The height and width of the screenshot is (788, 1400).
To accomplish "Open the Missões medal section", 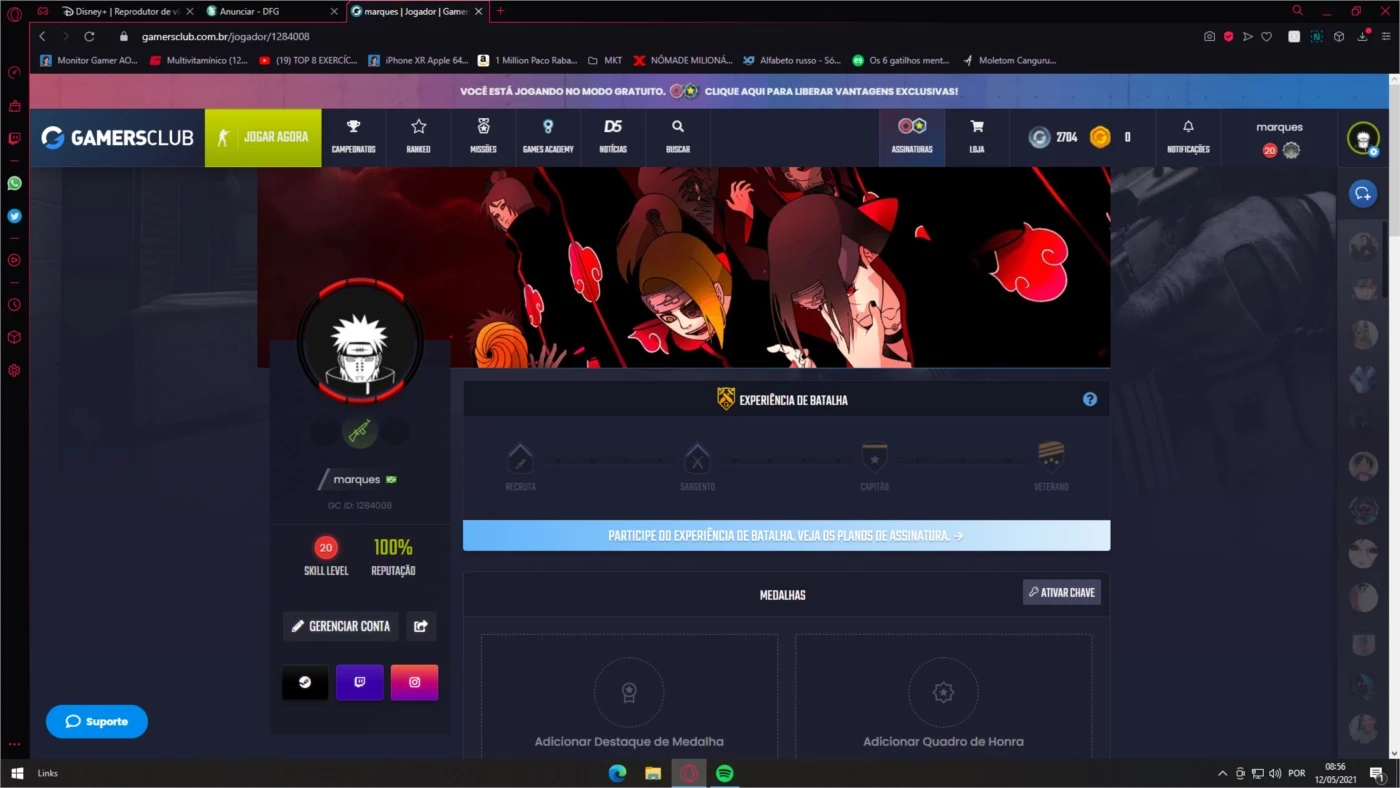I will (483, 137).
